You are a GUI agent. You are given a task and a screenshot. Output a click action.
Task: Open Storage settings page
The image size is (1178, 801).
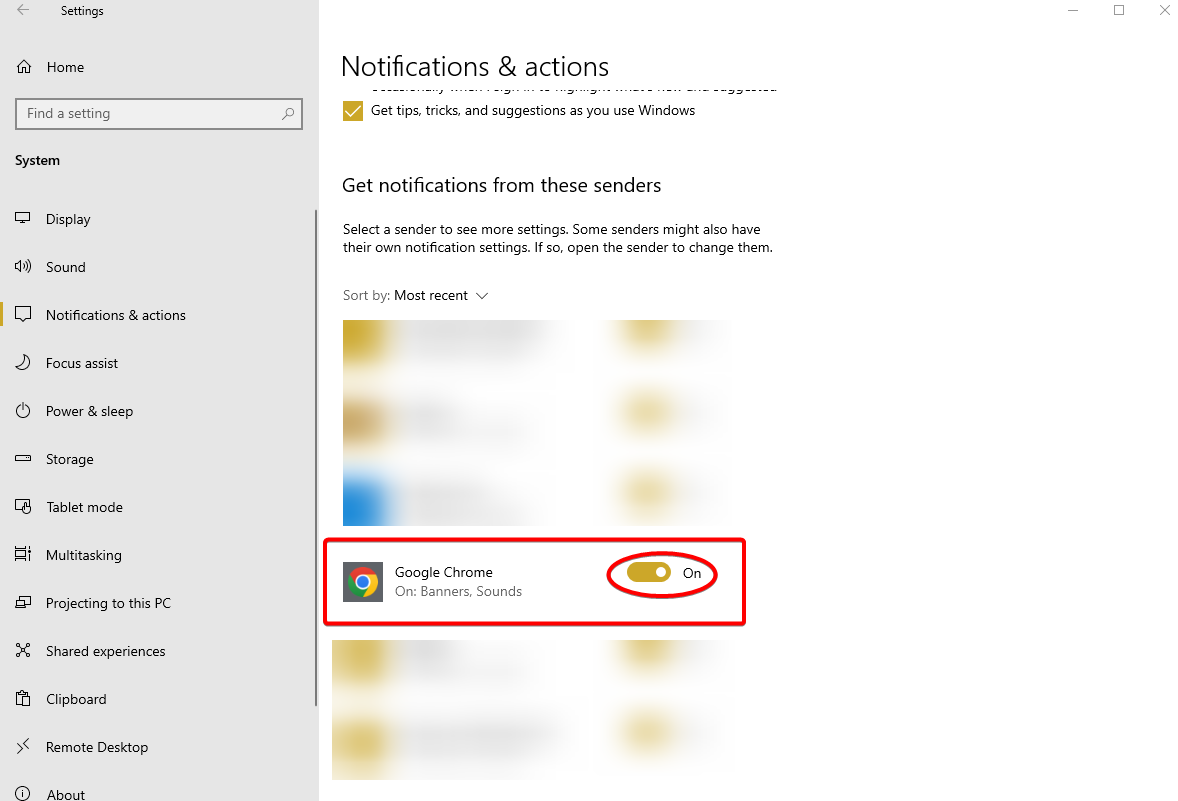click(70, 459)
